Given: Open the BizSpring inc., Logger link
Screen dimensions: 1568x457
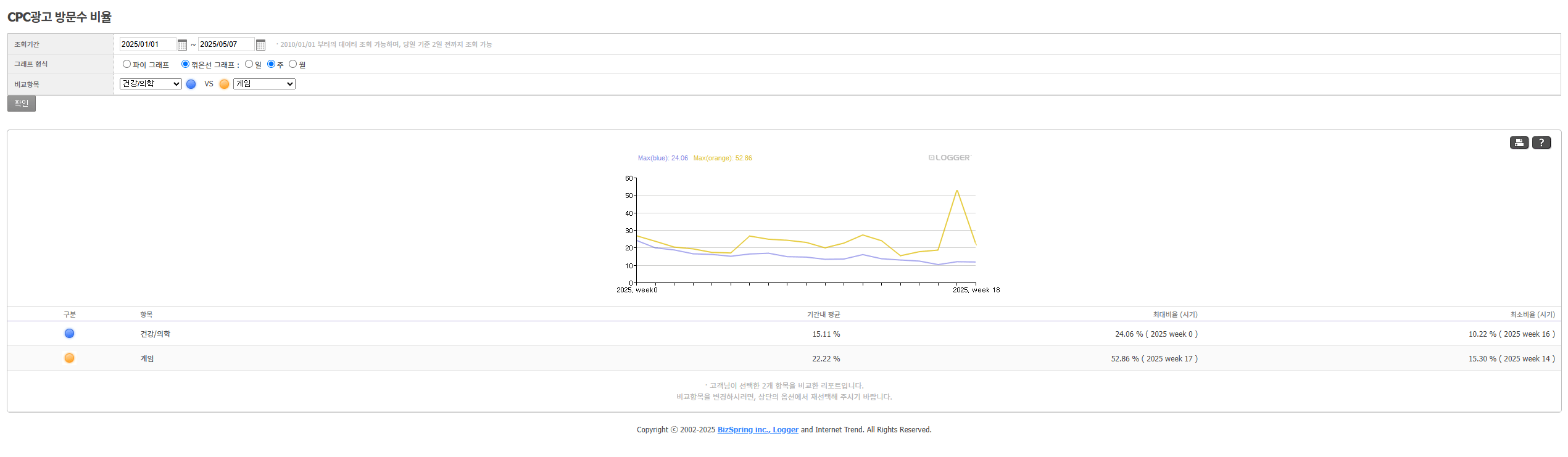Looking at the screenshot, I should (757, 430).
